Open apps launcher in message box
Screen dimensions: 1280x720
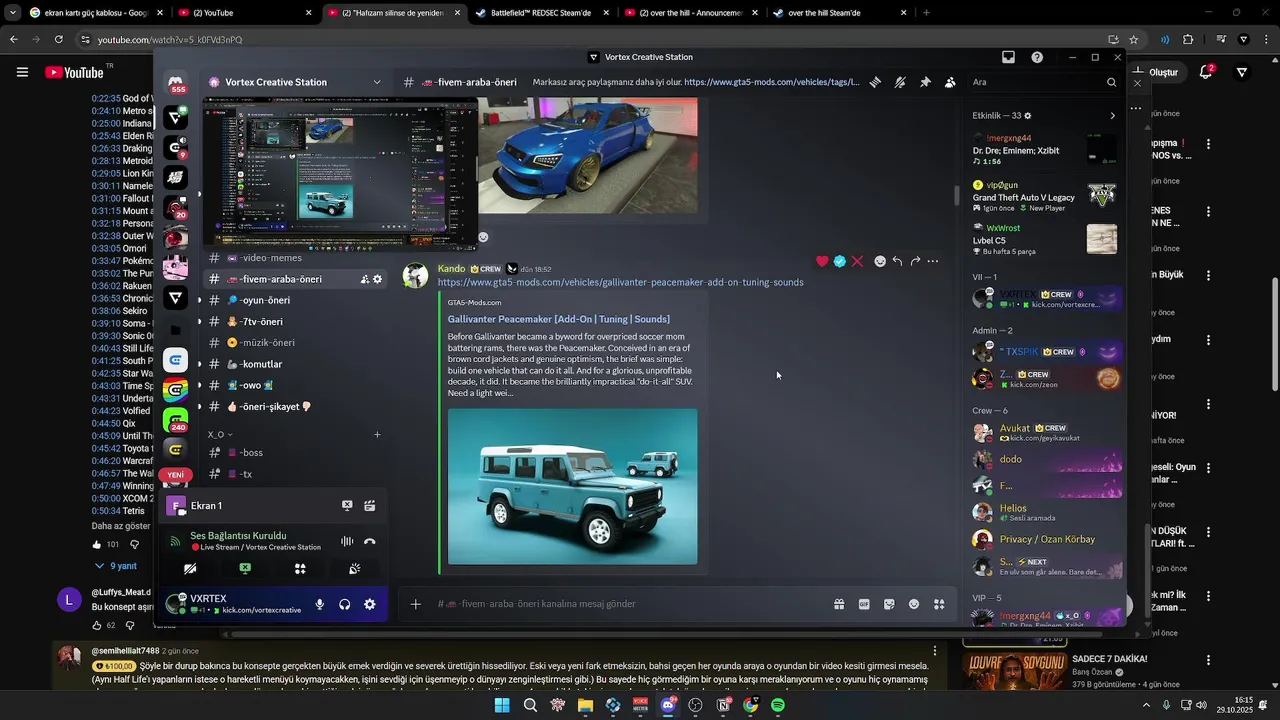pyautogui.click(x=939, y=604)
